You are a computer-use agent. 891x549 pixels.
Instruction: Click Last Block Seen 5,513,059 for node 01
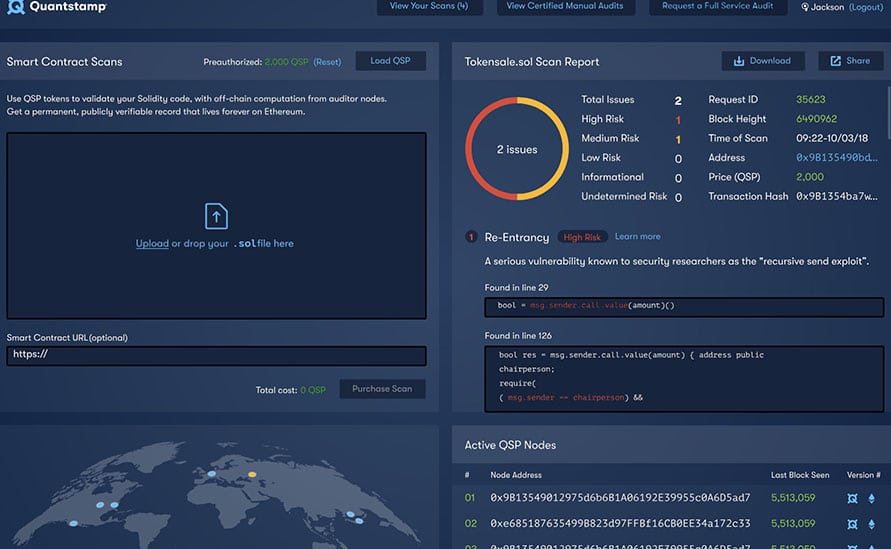click(793, 497)
